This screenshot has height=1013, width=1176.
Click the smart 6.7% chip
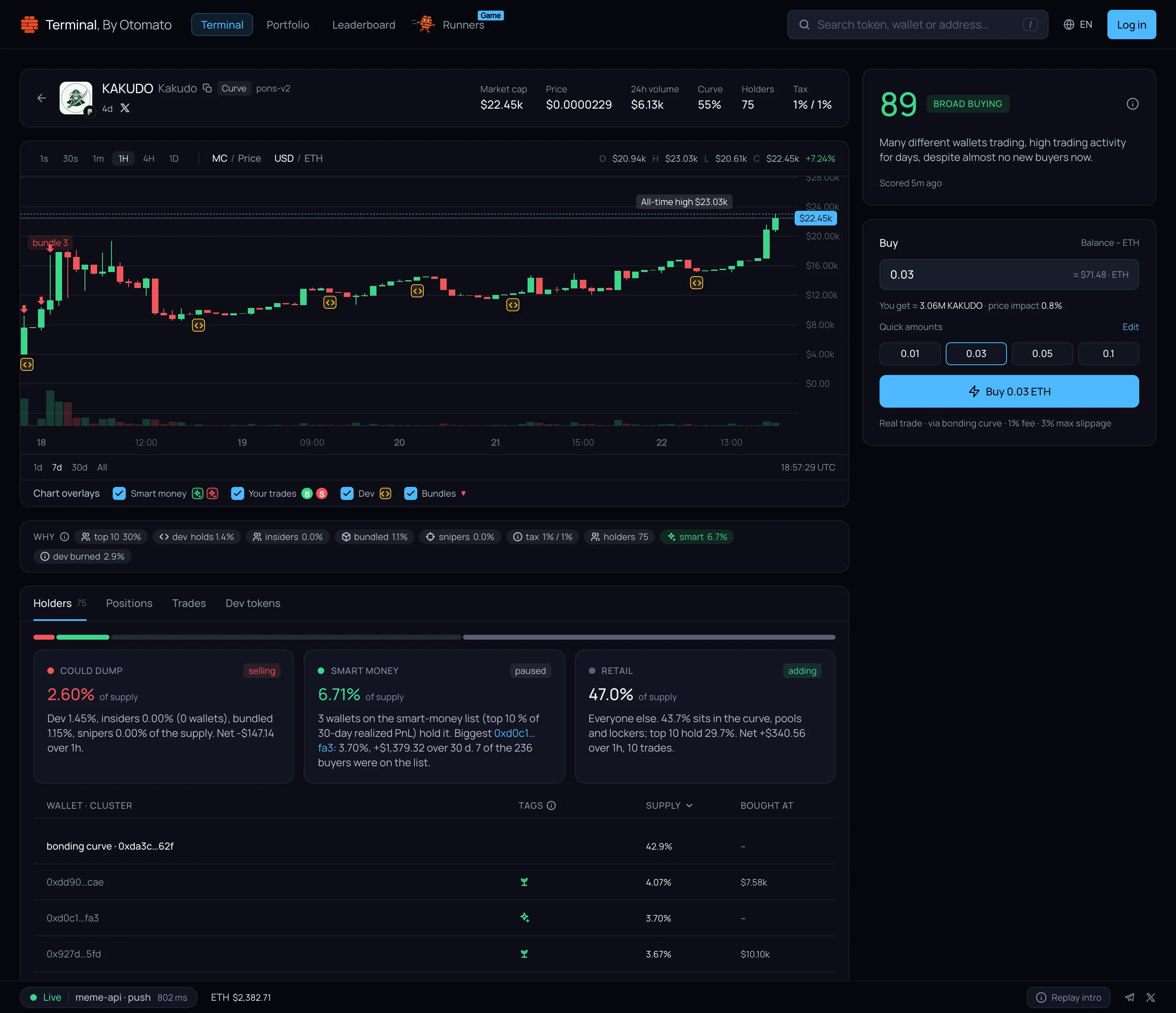tap(697, 537)
